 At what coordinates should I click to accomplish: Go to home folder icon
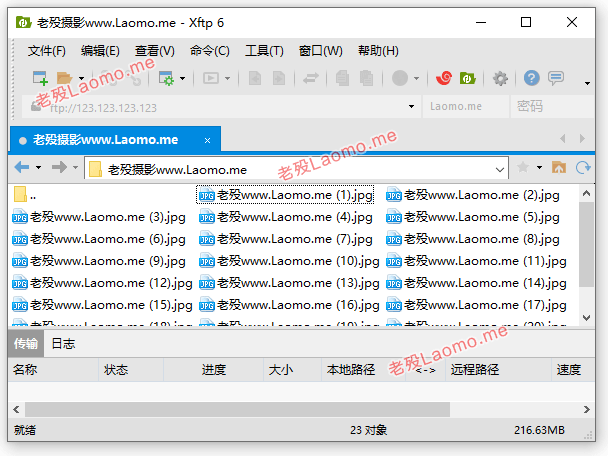[x=559, y=168]
